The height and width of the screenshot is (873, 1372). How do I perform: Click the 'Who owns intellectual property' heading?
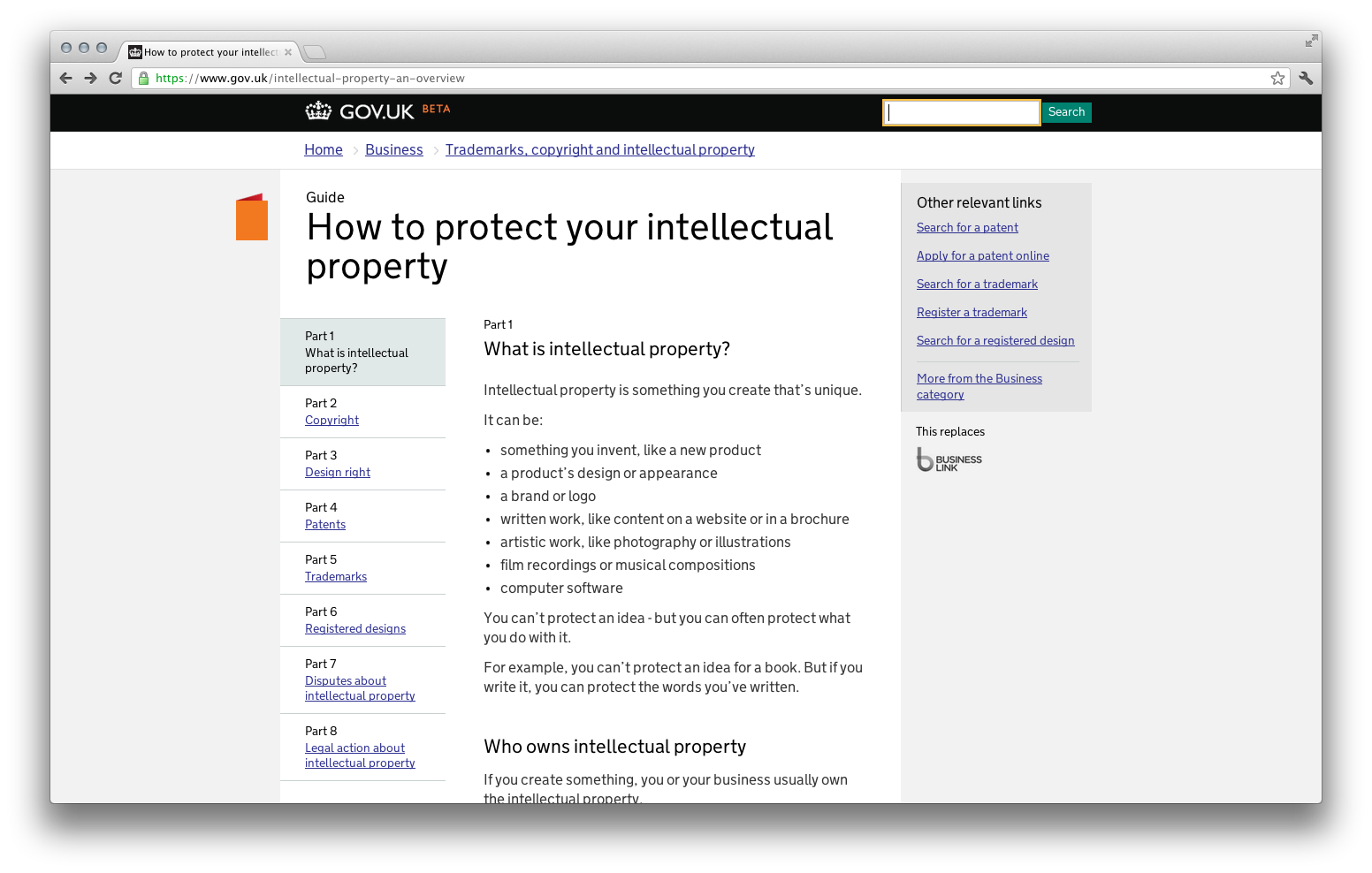tap(614, 747)
